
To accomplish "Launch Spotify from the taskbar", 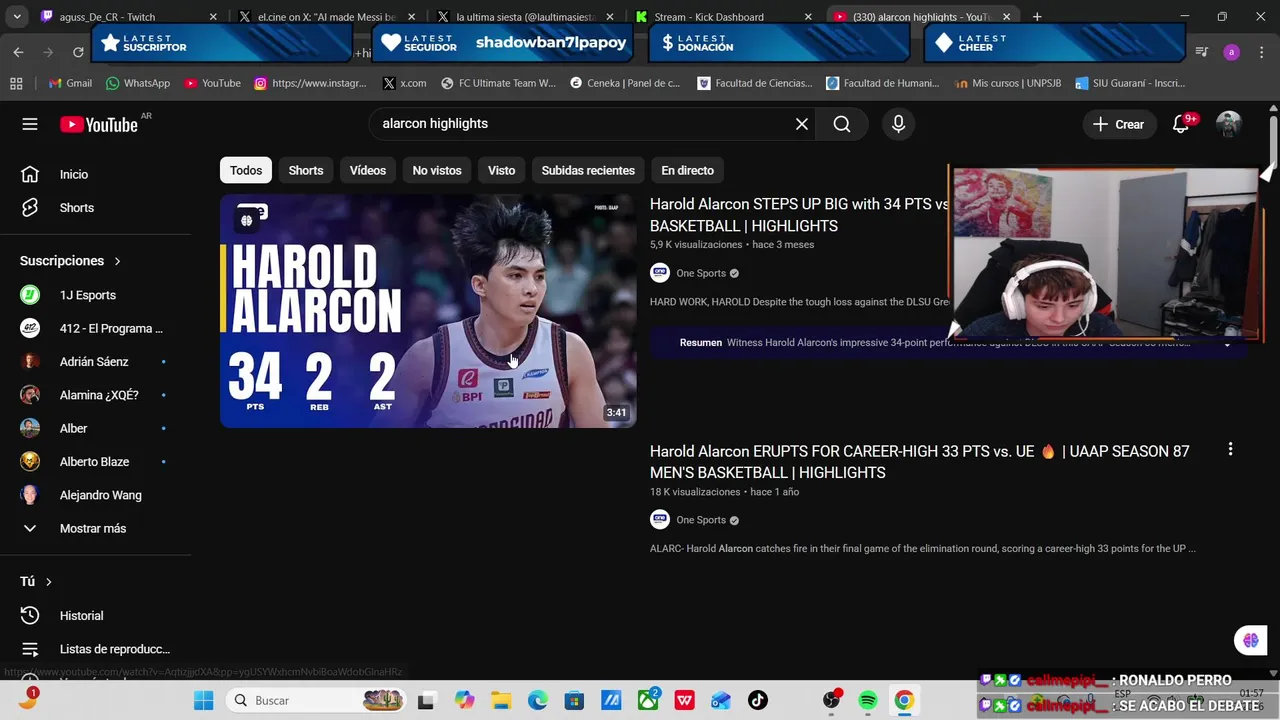I will 868,700.
